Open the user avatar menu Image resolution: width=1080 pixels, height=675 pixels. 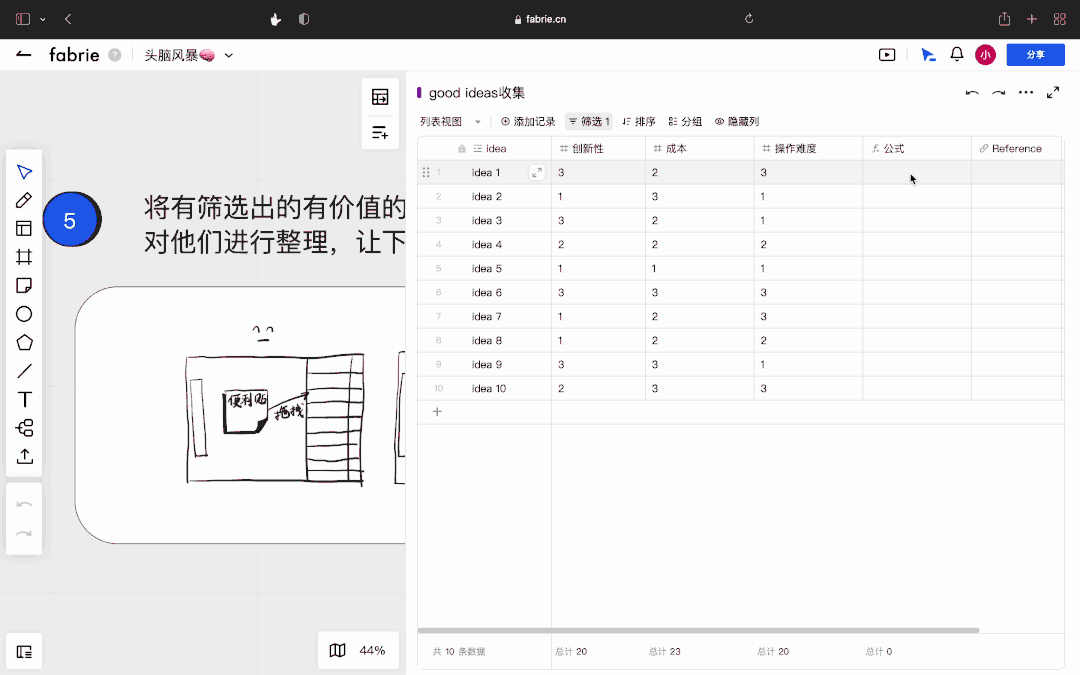[x=986, y=54]
